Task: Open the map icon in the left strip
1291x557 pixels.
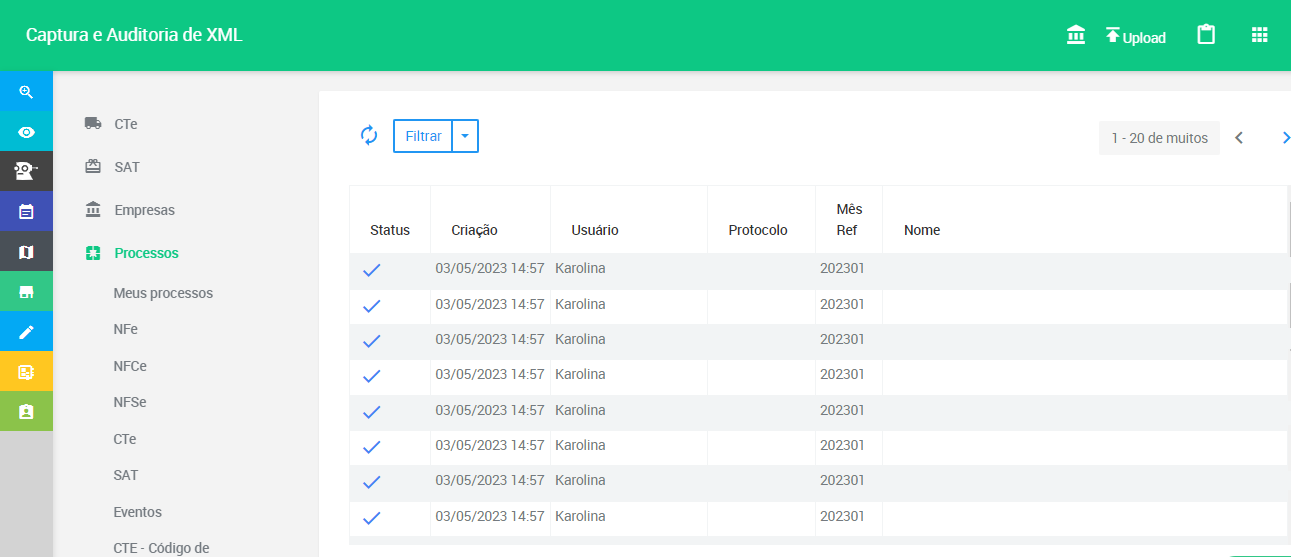Action: click(x=26, y=252)
